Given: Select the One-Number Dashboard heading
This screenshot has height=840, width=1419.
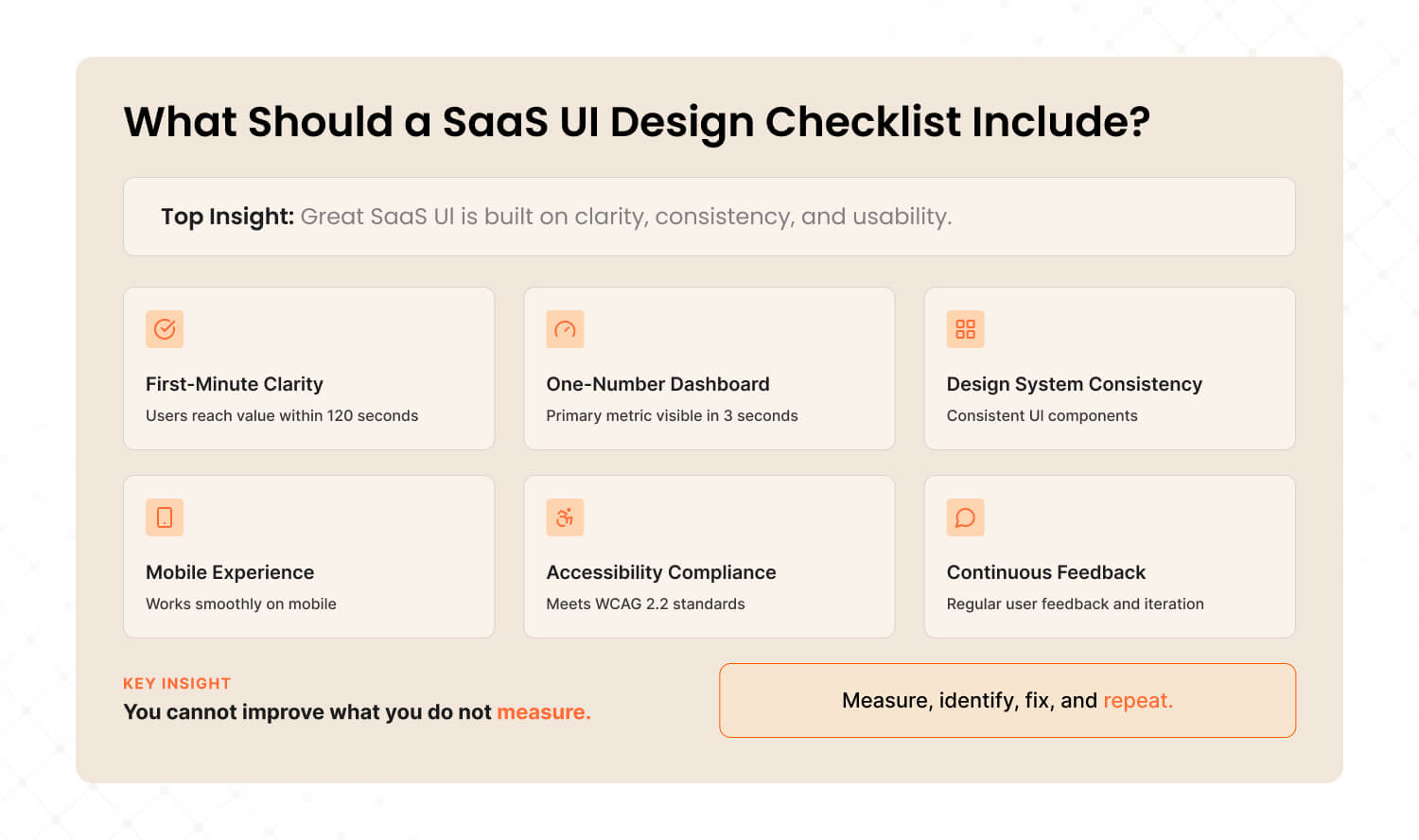Looking at the screenshot, I should (x=657, y=384).
